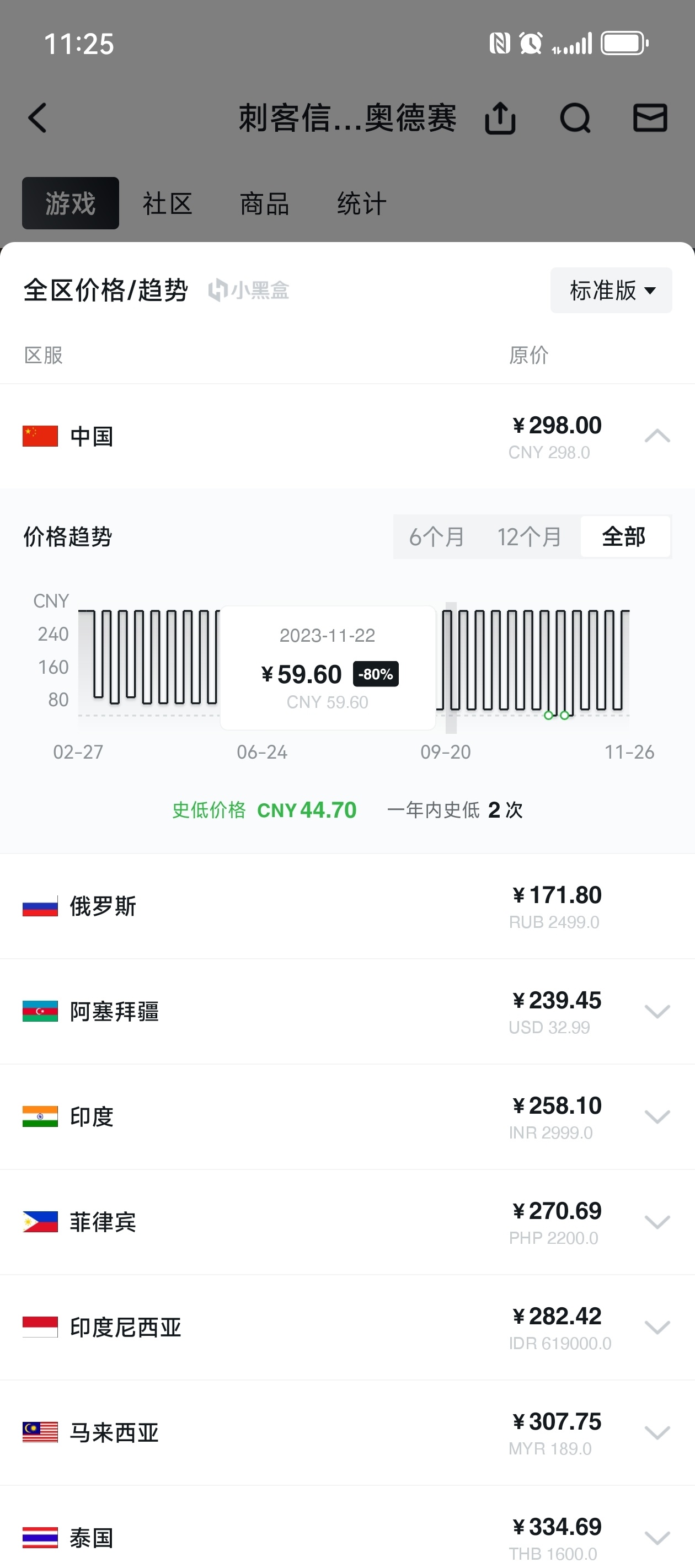Open the 统计 tab

tap(362, 203)
